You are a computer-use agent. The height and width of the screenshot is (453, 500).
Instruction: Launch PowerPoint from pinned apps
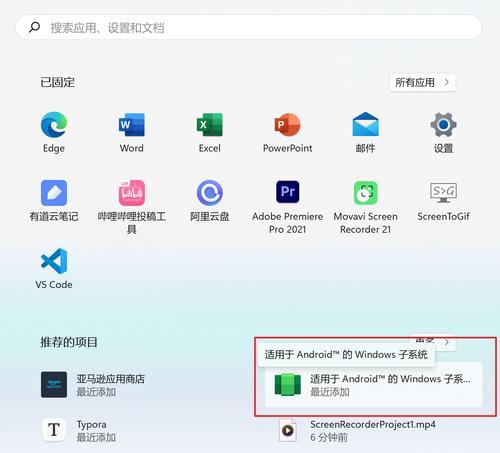coord(287,125)
